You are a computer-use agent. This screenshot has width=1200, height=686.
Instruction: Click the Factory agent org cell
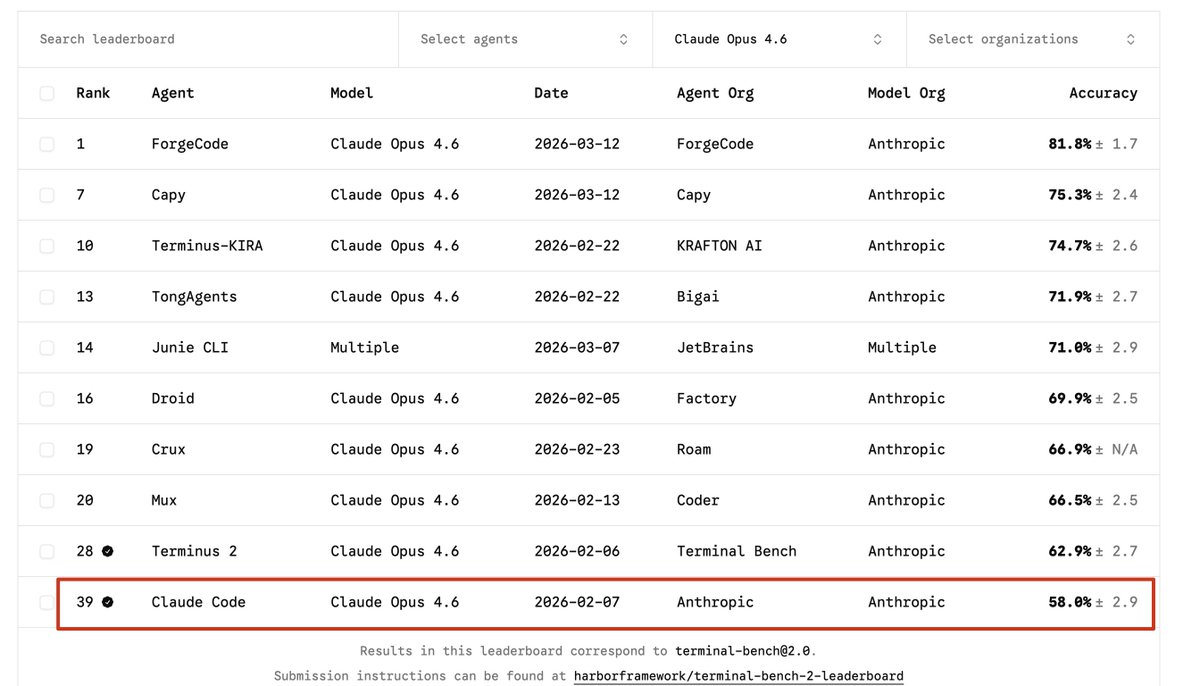point(706,399)
